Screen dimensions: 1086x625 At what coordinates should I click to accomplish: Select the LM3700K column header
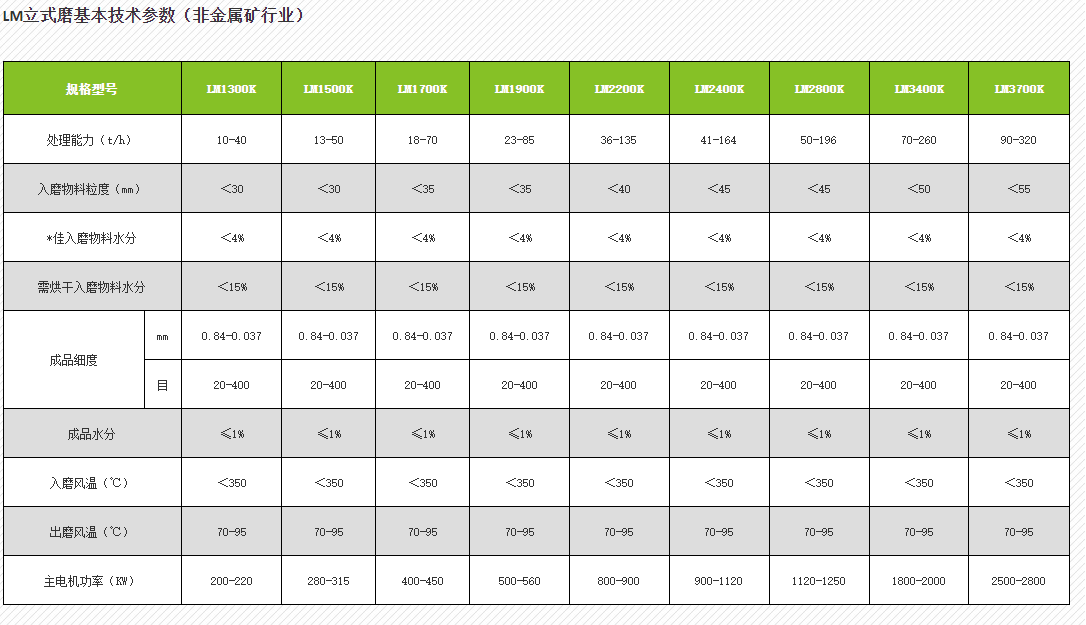(x=1019, y=89)
